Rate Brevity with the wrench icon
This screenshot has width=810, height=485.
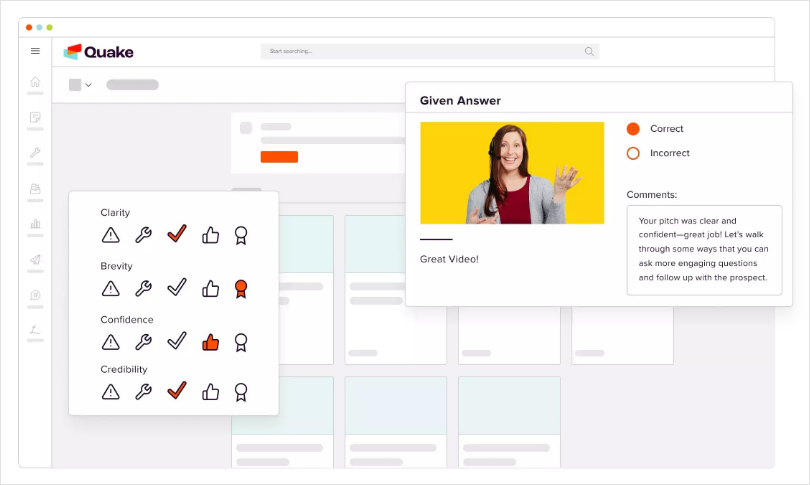coord(143,288)
